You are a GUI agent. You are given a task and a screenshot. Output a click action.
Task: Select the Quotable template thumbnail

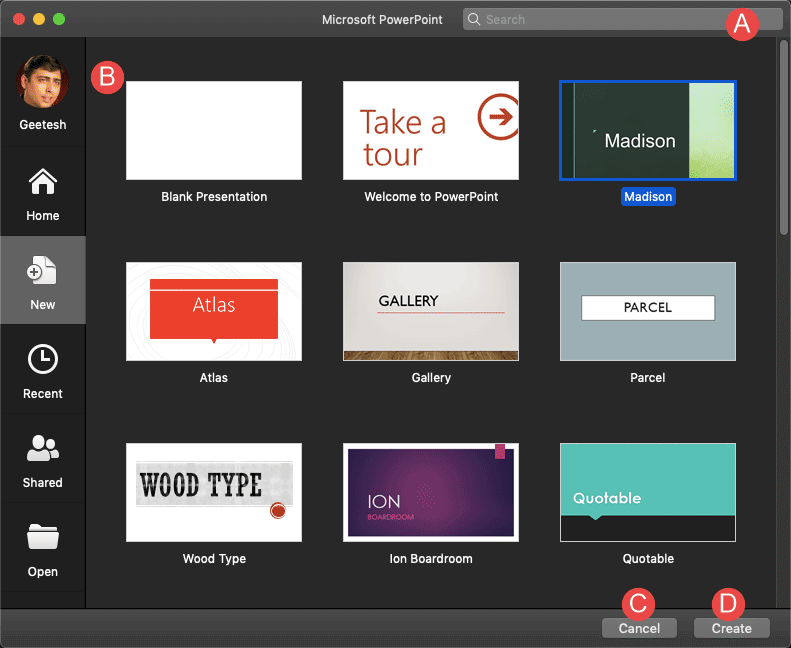click(647, 492)
